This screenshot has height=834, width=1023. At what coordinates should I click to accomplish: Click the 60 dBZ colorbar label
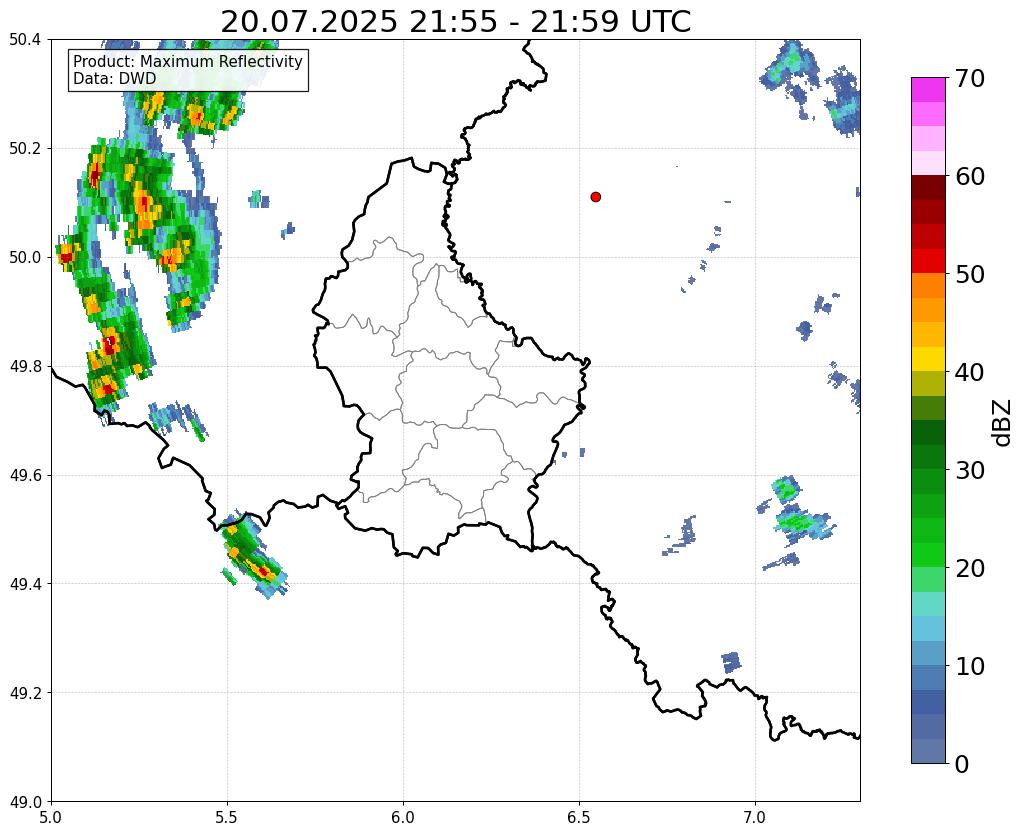tap(969, 176)
